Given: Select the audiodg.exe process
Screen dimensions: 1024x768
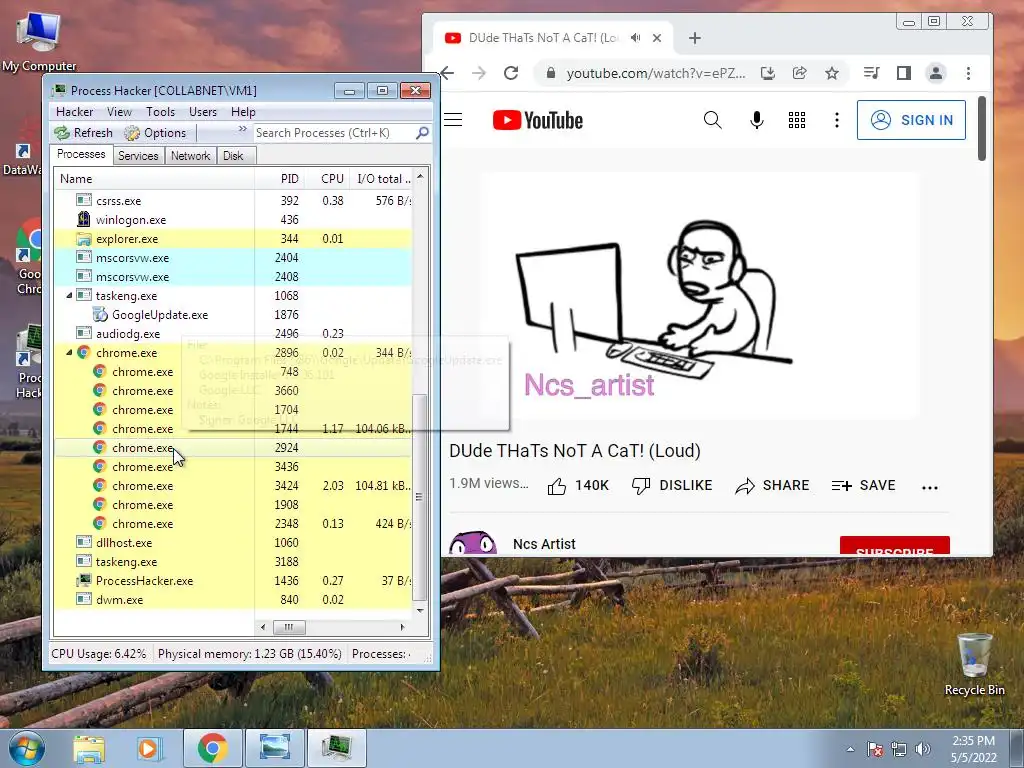Looking at the screenshot, I should point(233,334).
